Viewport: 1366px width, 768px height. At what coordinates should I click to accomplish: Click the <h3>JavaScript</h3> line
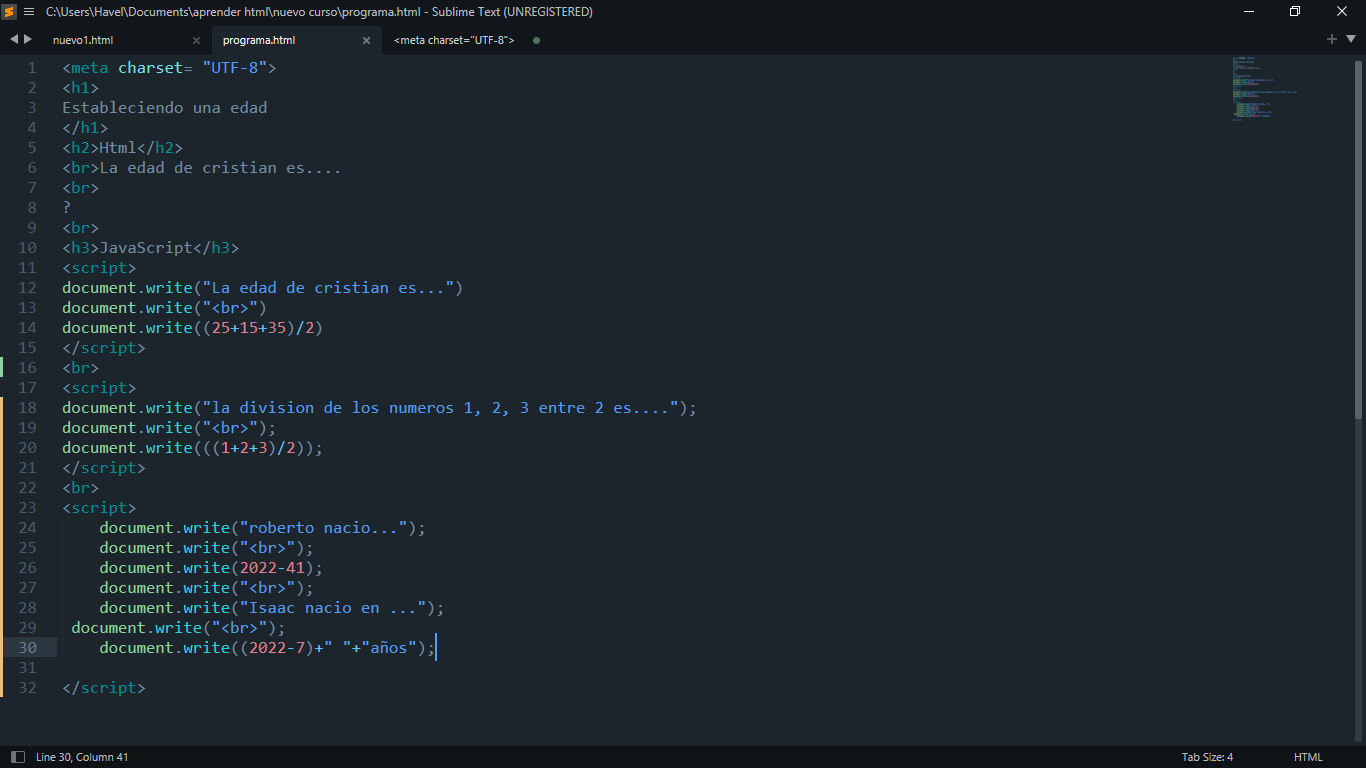click(x=151, y=248)
